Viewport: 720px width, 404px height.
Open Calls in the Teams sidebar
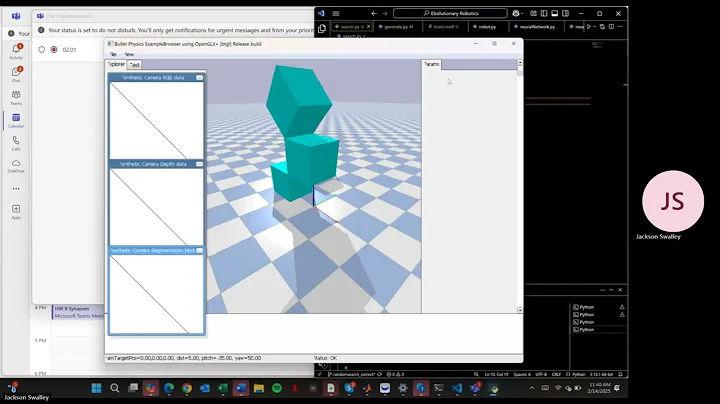pos(16,143)
